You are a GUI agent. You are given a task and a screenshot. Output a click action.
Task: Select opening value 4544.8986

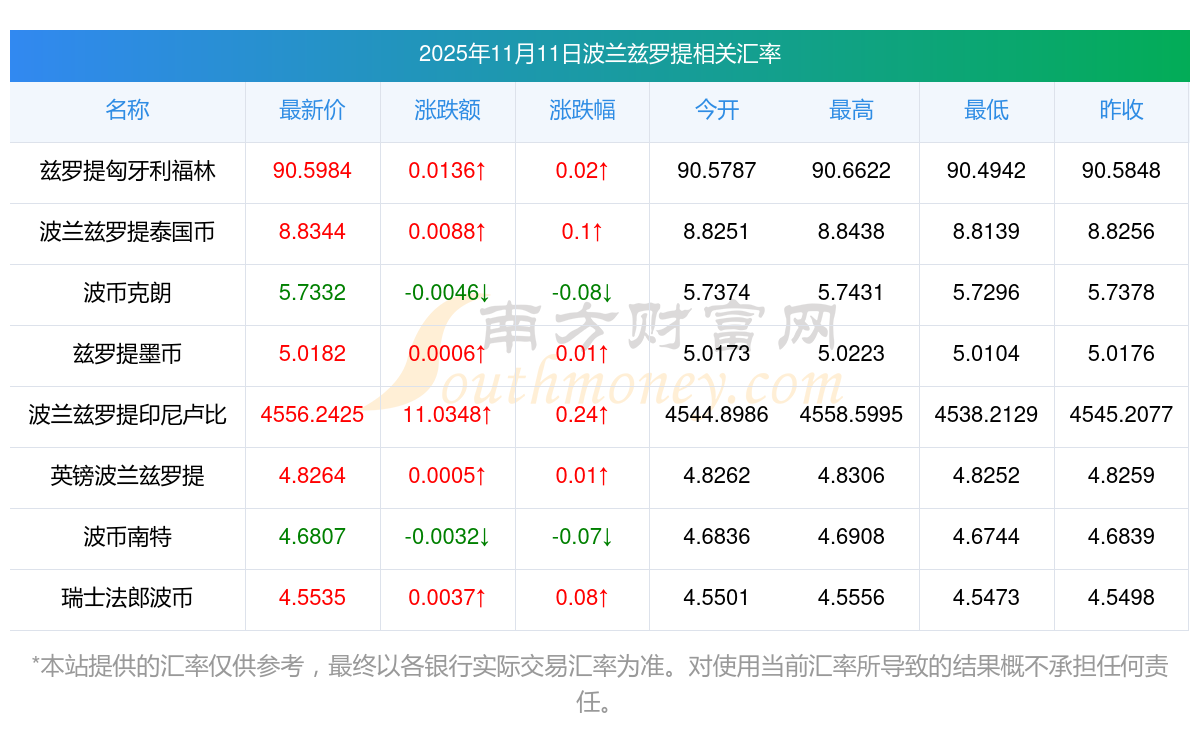717,415
